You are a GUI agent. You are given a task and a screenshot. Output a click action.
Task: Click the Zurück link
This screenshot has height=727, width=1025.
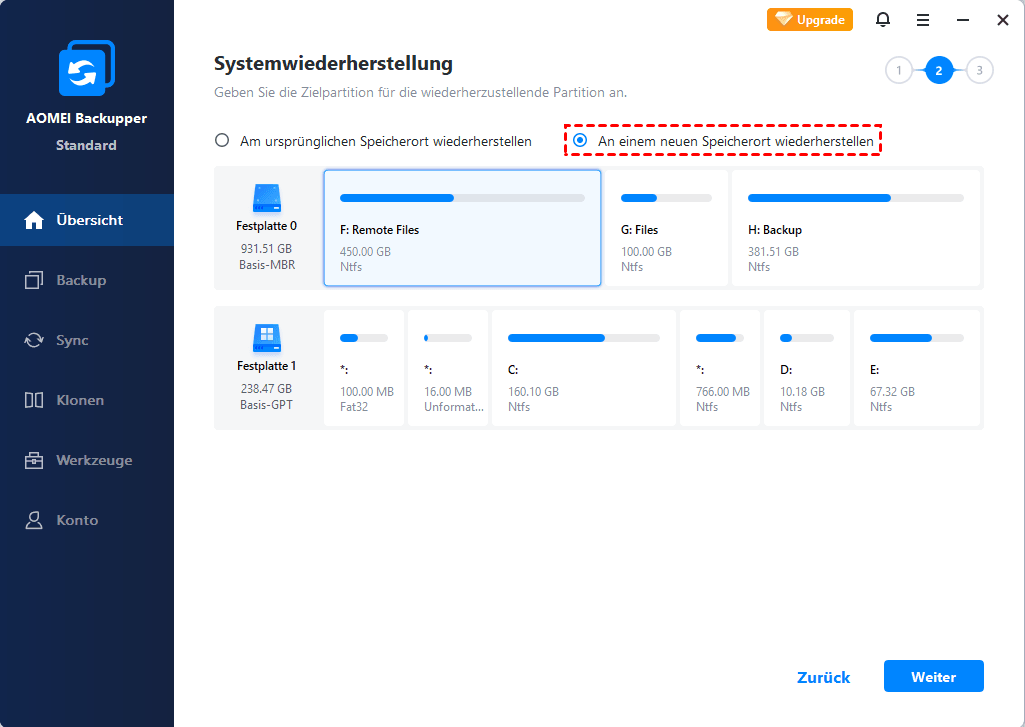[x=824, y=677]
